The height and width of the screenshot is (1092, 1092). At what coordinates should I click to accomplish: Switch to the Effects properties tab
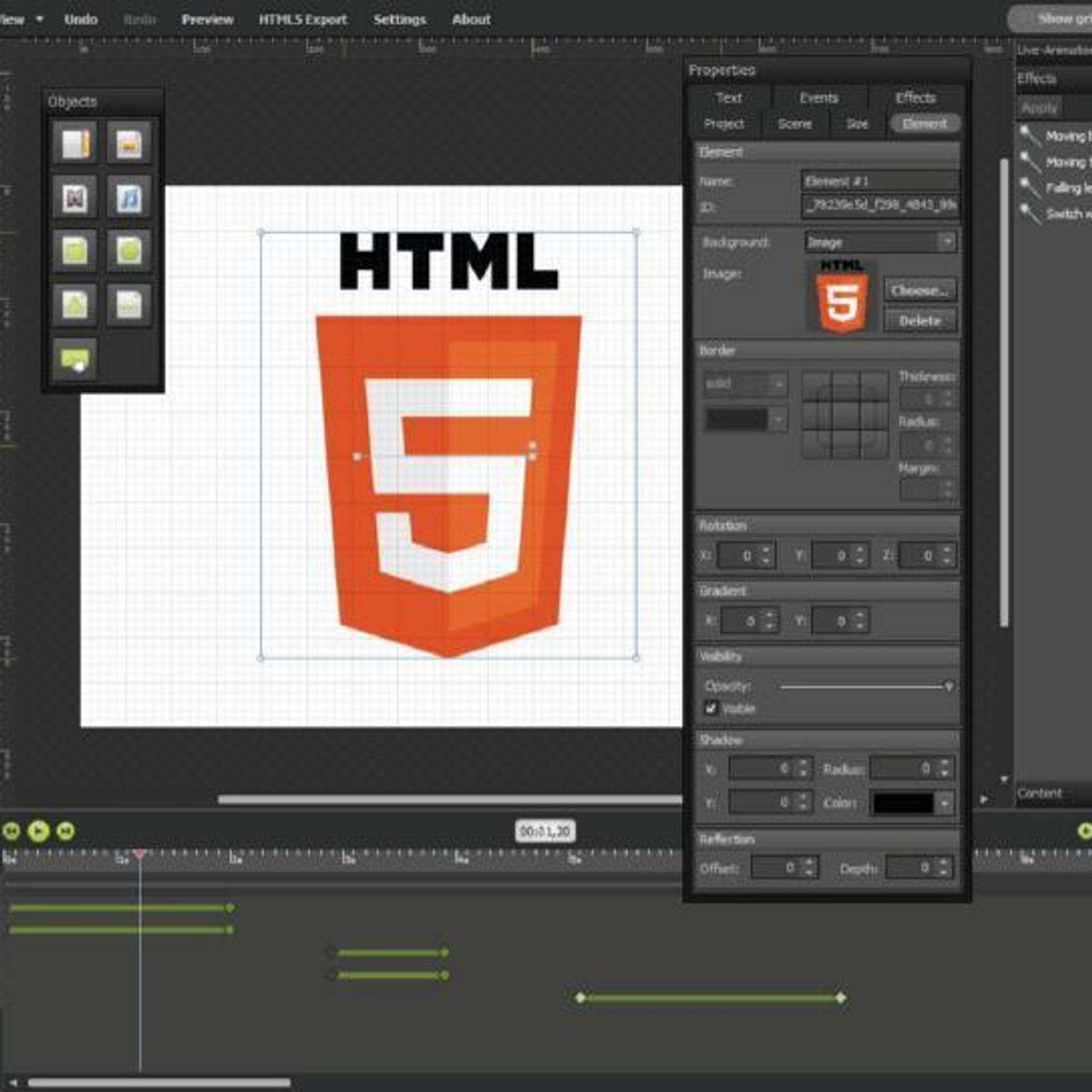915,98
